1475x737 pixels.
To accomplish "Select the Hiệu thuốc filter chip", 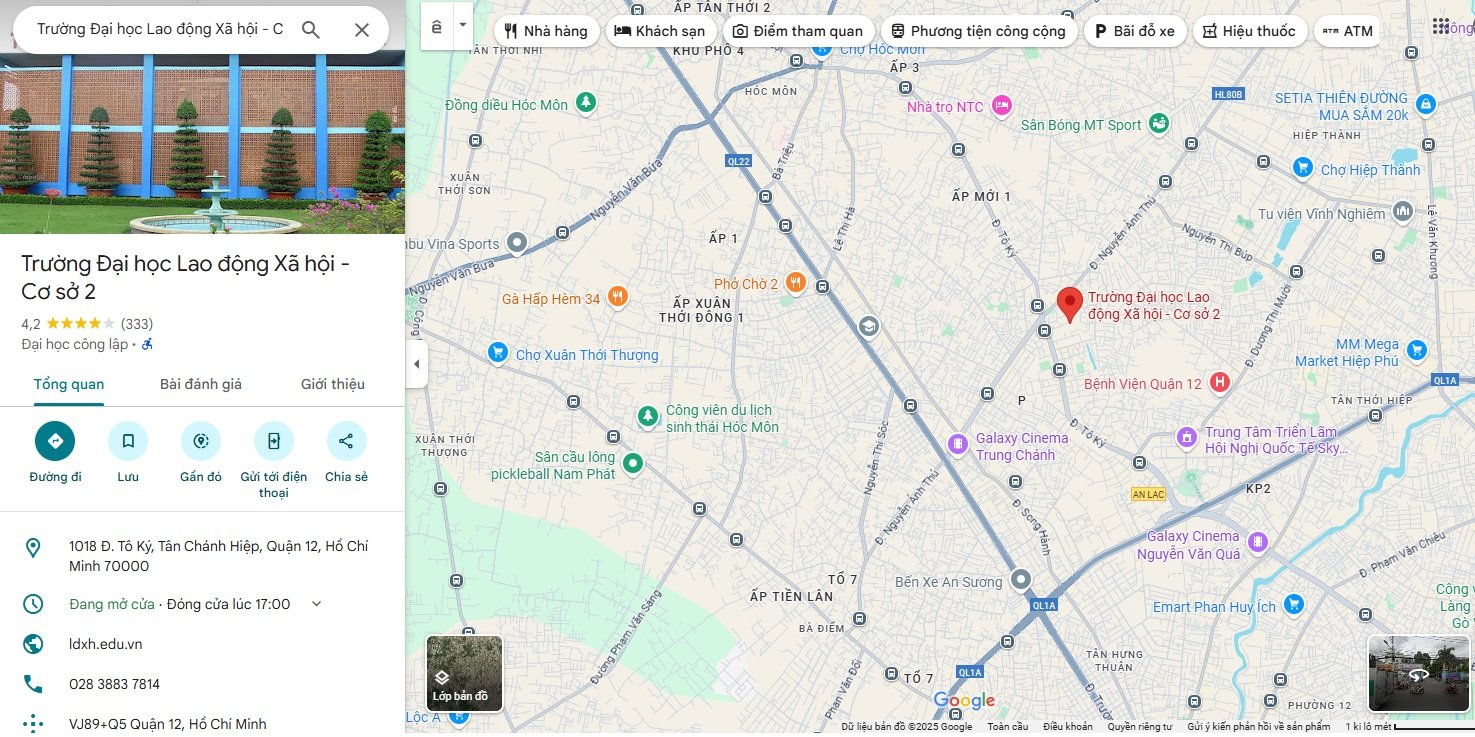I will pos(1248,31).
